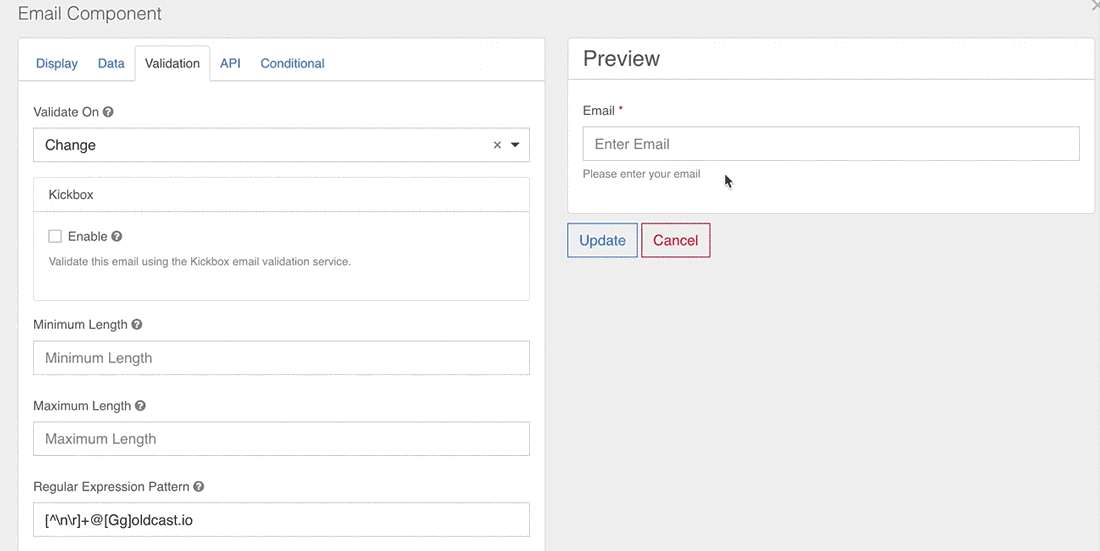This screenshot has height=551, width=1100.
Task: Switch to the Display tab
Action: 57,63
